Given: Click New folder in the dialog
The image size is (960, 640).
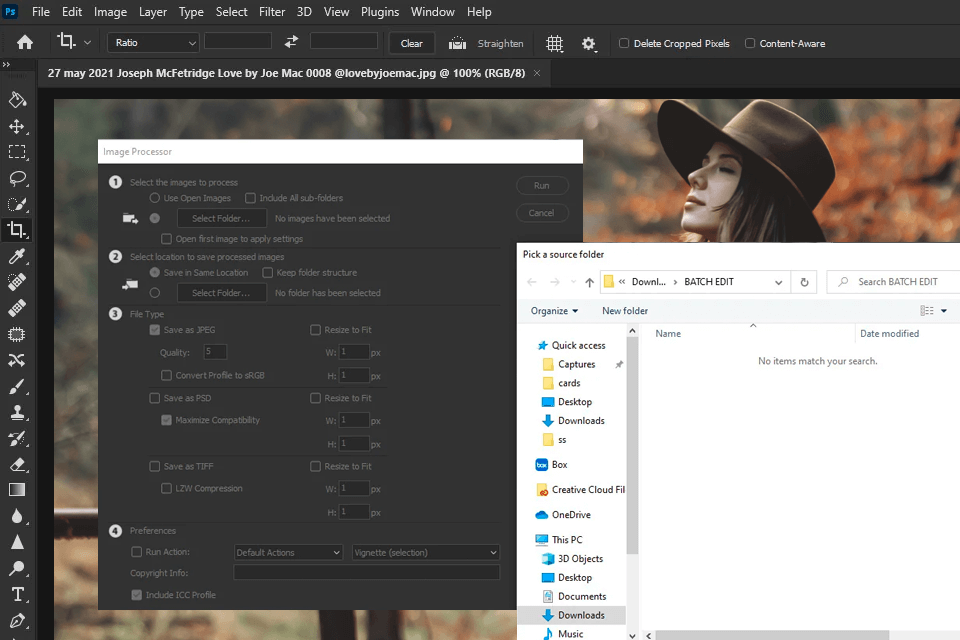Looking at the screenshot, I should [x=625, y=311].
